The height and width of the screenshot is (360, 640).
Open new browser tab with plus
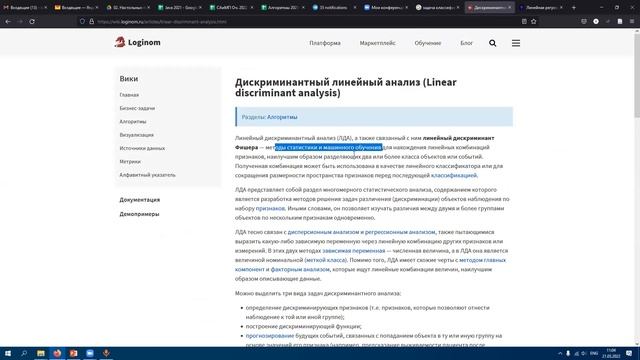(573, 7)
